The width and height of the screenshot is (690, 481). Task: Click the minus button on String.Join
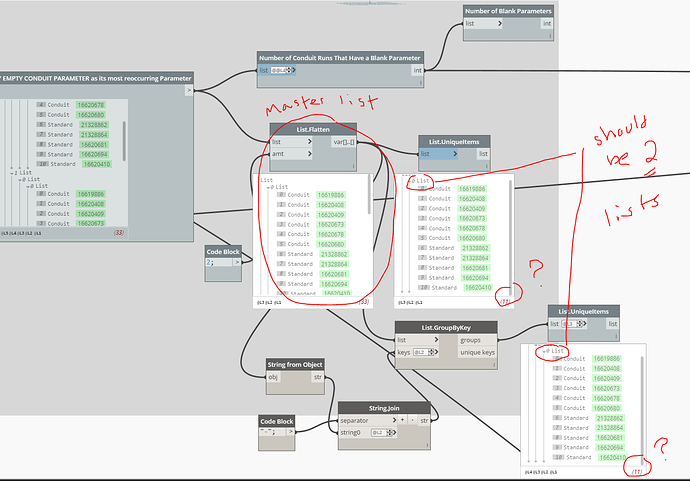(412, 420)
